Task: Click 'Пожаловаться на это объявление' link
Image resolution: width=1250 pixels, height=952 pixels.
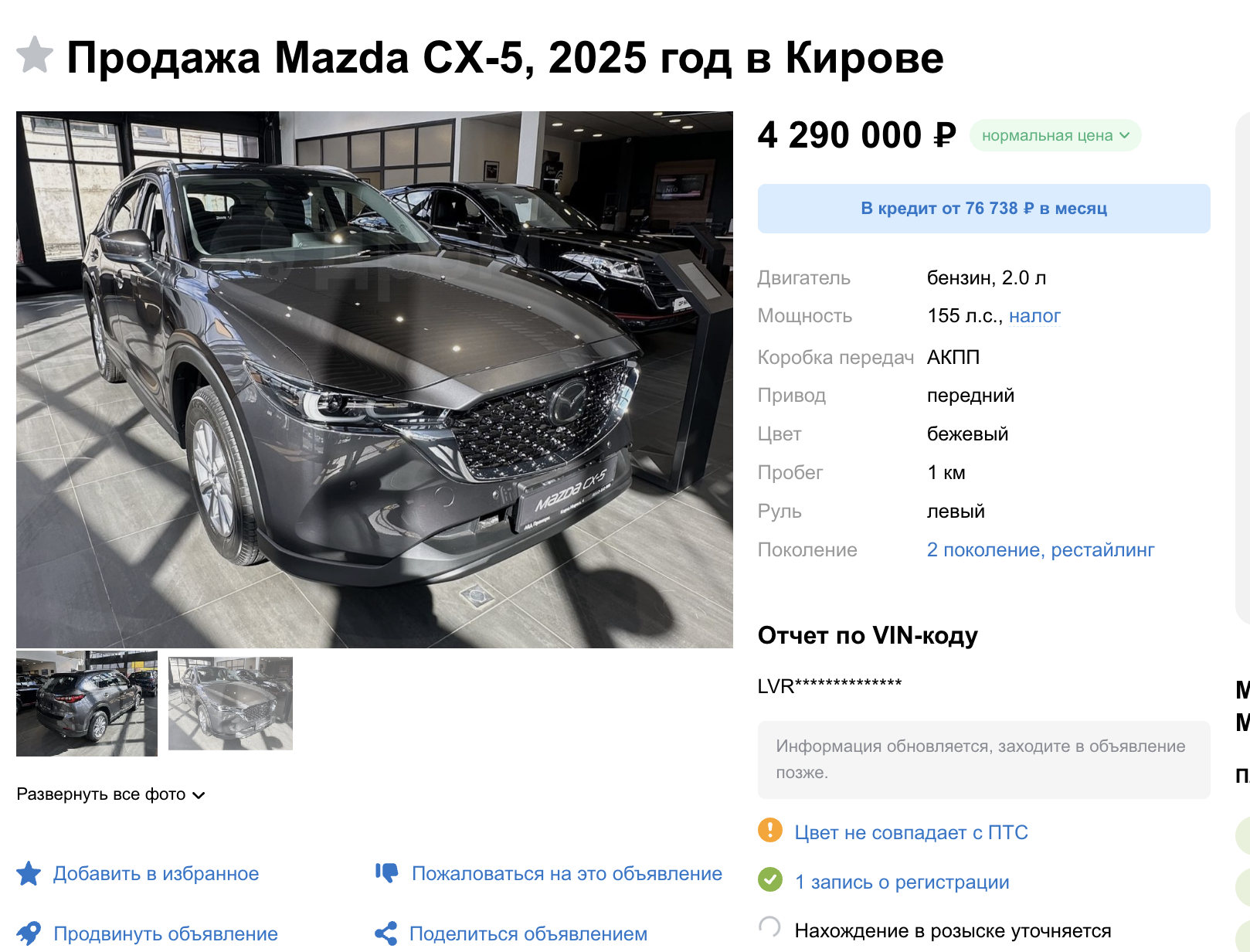Action: (x=567, y=873)
